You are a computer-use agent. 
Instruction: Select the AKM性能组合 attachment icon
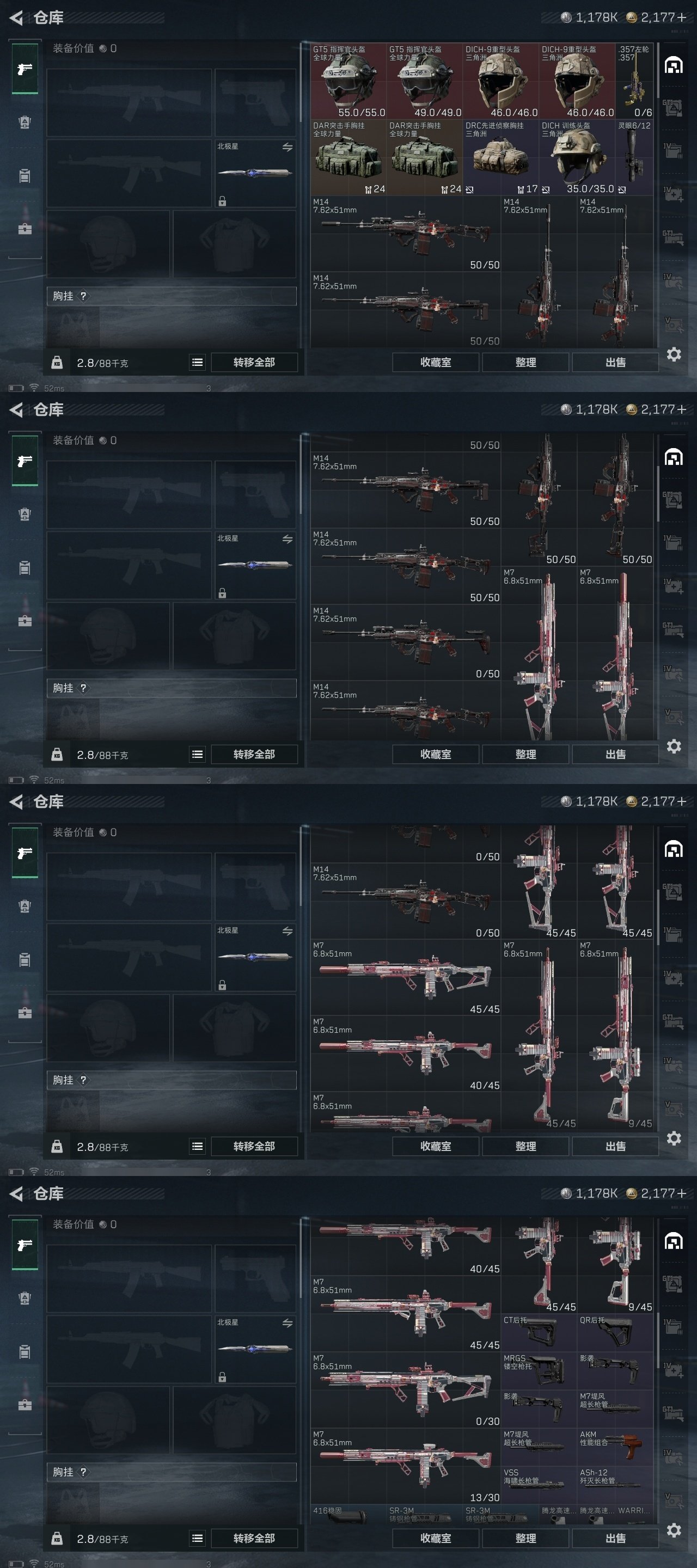point(615,1447)
